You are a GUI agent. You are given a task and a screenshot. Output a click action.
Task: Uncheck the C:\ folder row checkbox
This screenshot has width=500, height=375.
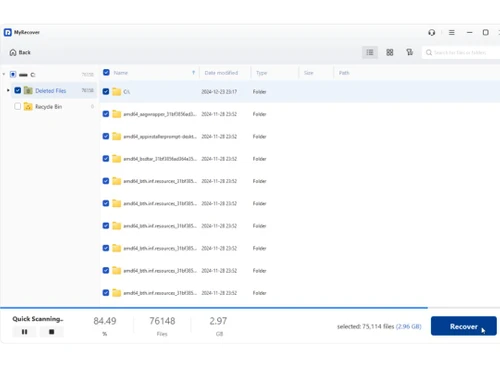pyautogui.click(x=106, y=91)
